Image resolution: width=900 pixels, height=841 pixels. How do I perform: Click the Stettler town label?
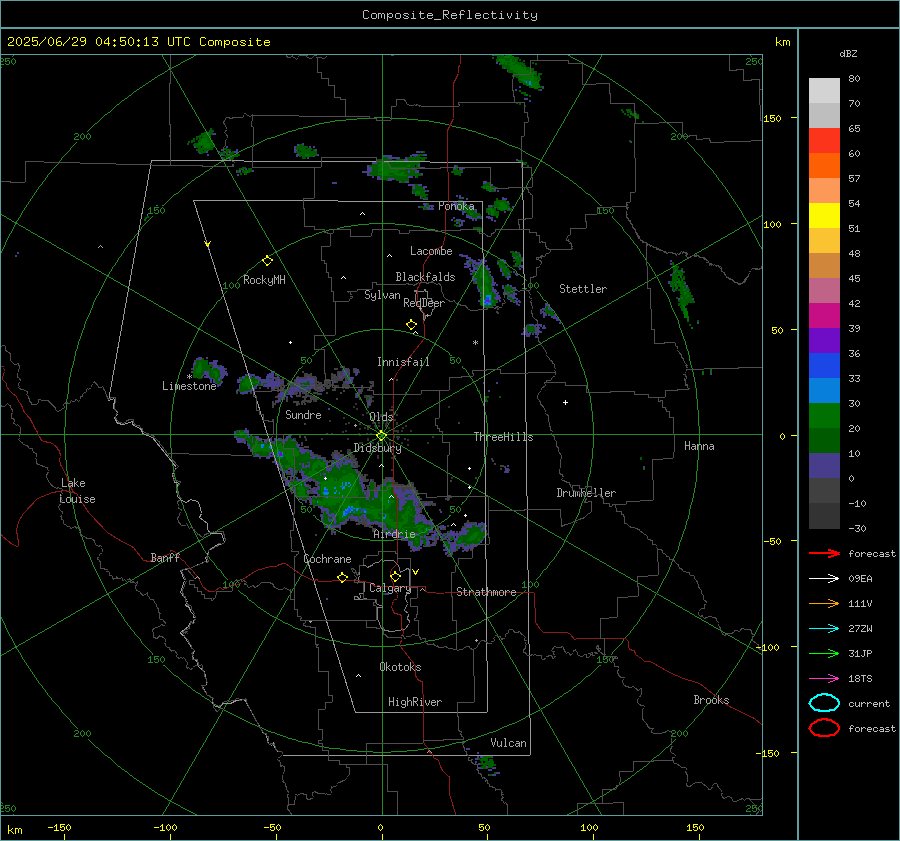[x=583, y=289]
